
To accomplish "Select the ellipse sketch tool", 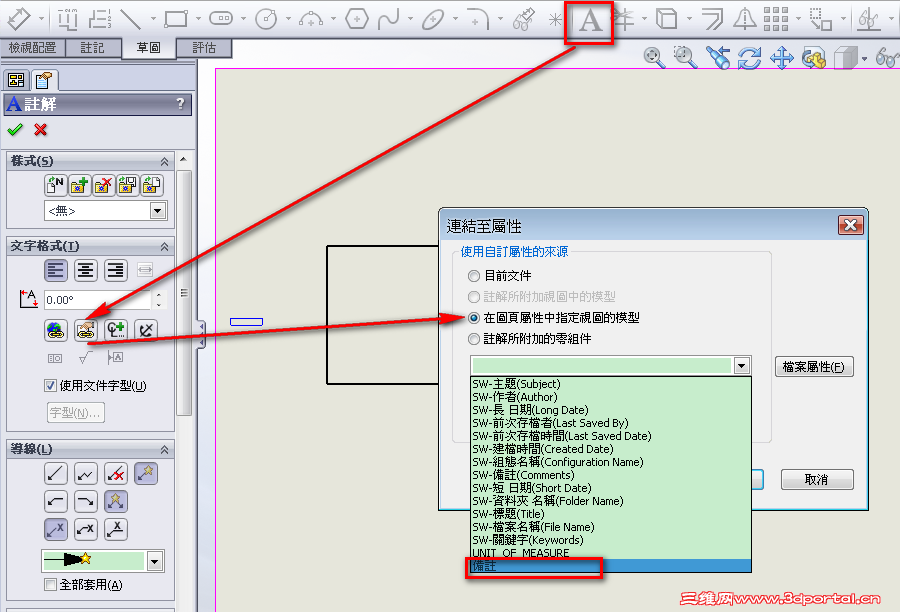I will [433, 17].
